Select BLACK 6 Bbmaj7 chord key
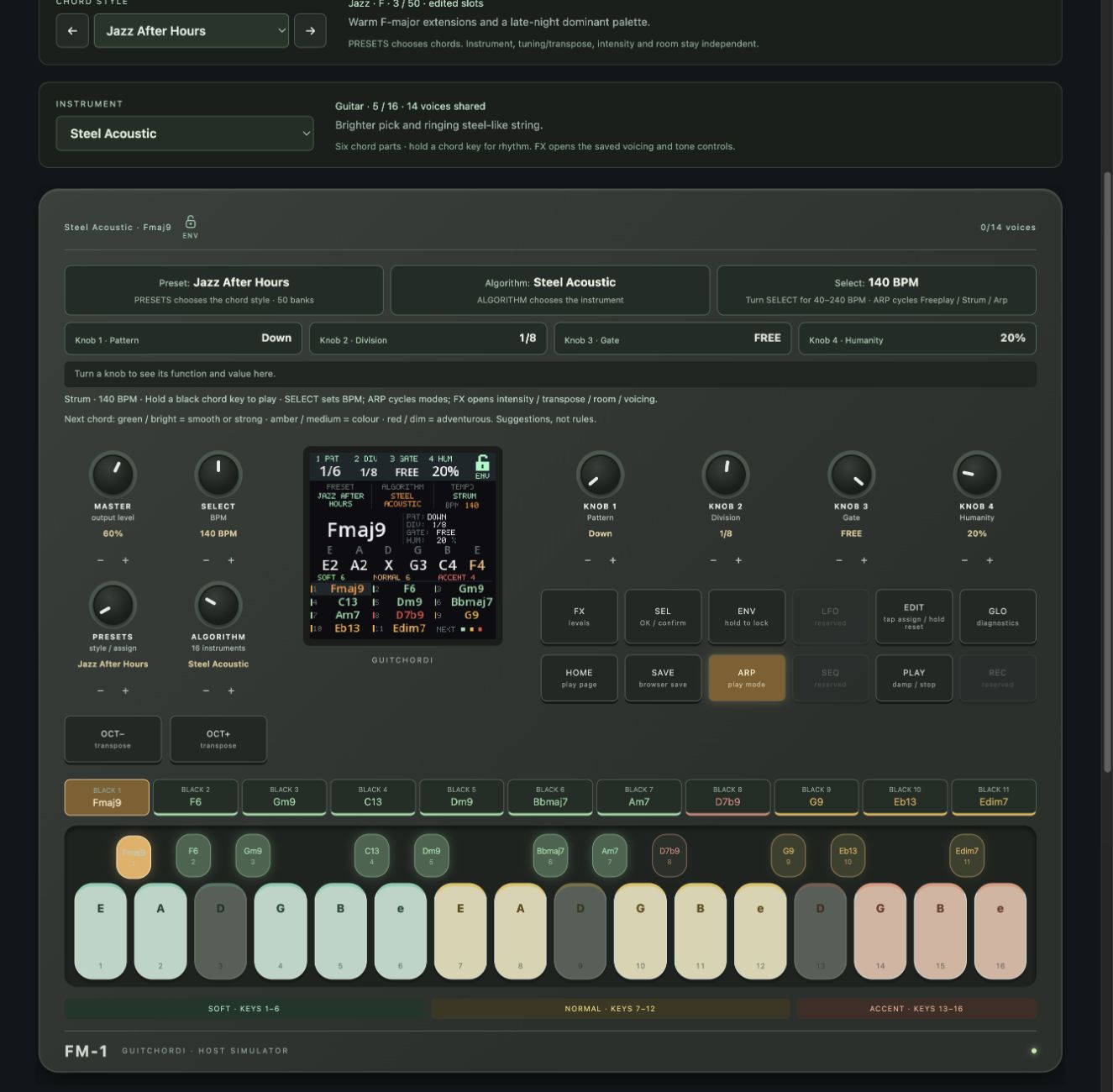Image resolution: width=1113 pixels, height=1092 pixels. (550, 797)
